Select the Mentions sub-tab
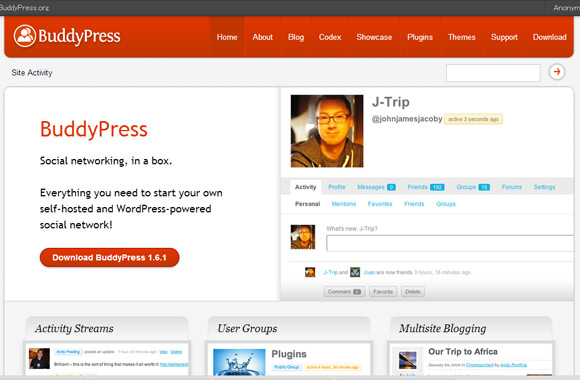 [344, 204]
